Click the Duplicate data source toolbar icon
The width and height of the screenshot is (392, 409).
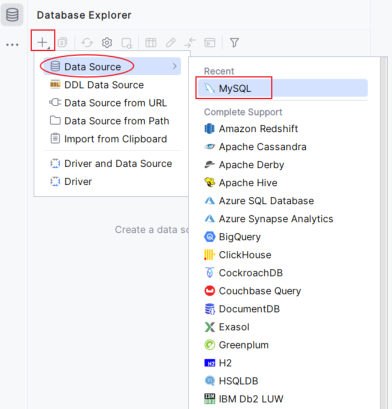(x=62, y=42)
